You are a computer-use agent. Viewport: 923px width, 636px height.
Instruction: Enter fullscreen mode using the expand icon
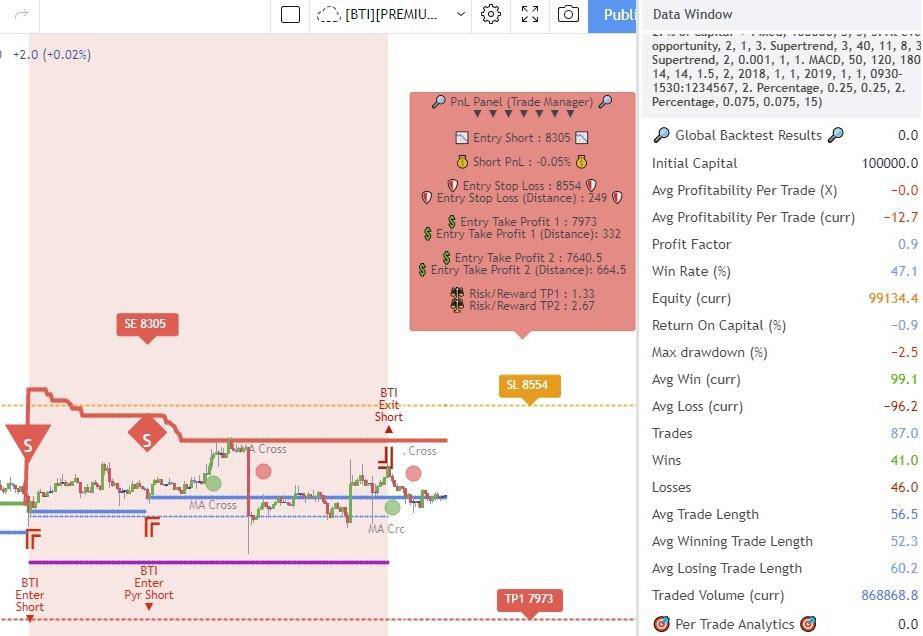point(529,14)
